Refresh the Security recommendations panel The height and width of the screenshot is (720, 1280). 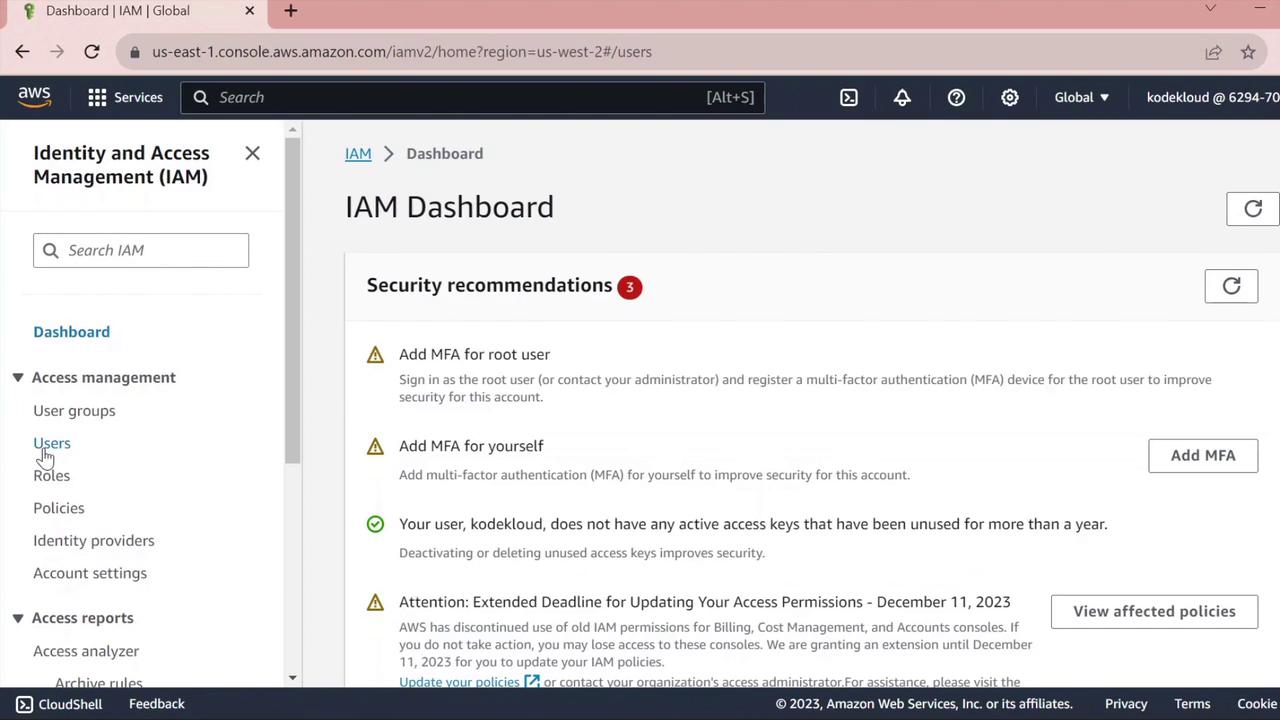pos(1231,286)
